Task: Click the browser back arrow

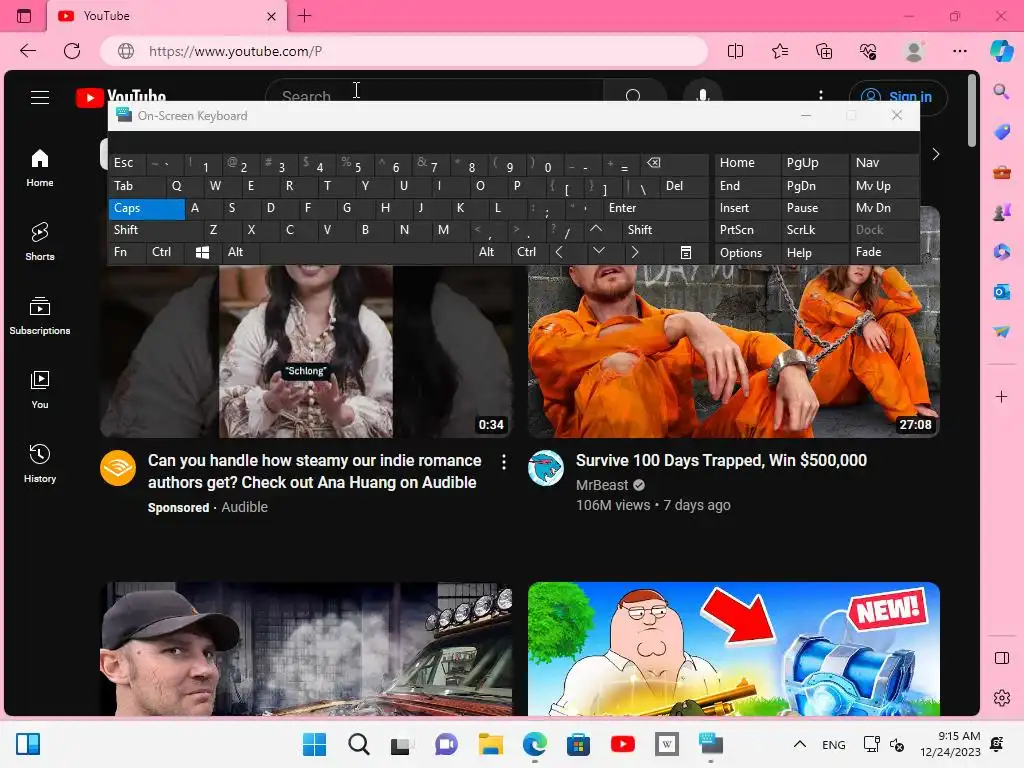Action: point(27,51)
